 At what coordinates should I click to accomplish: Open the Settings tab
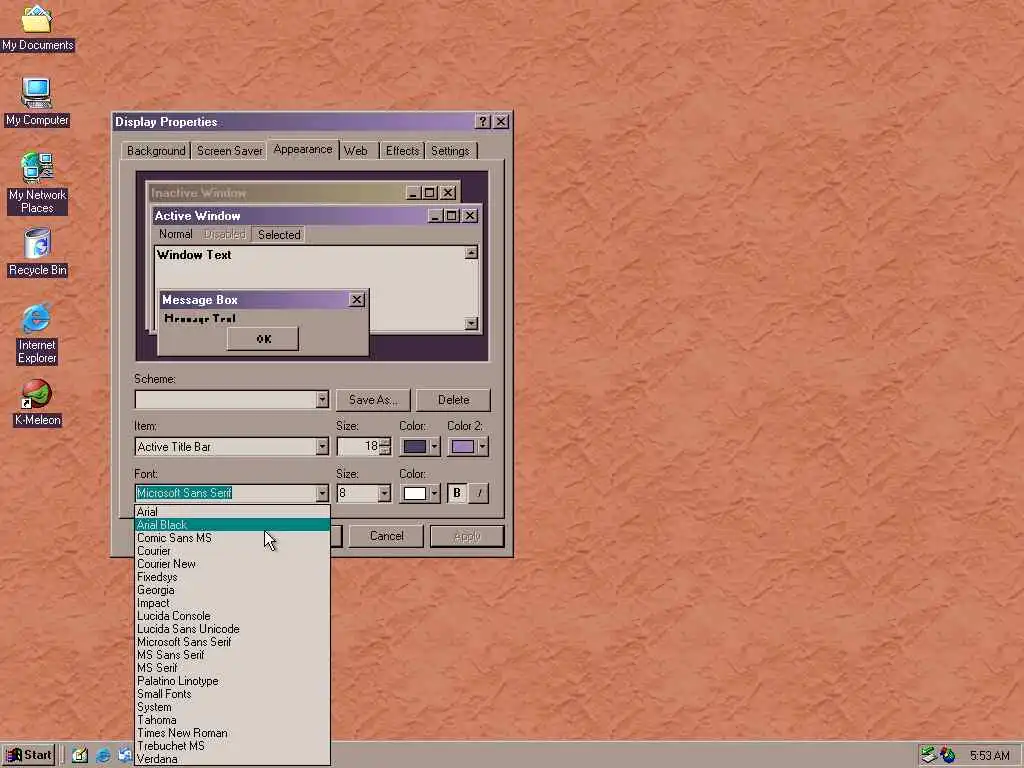[x=450, y=151]
